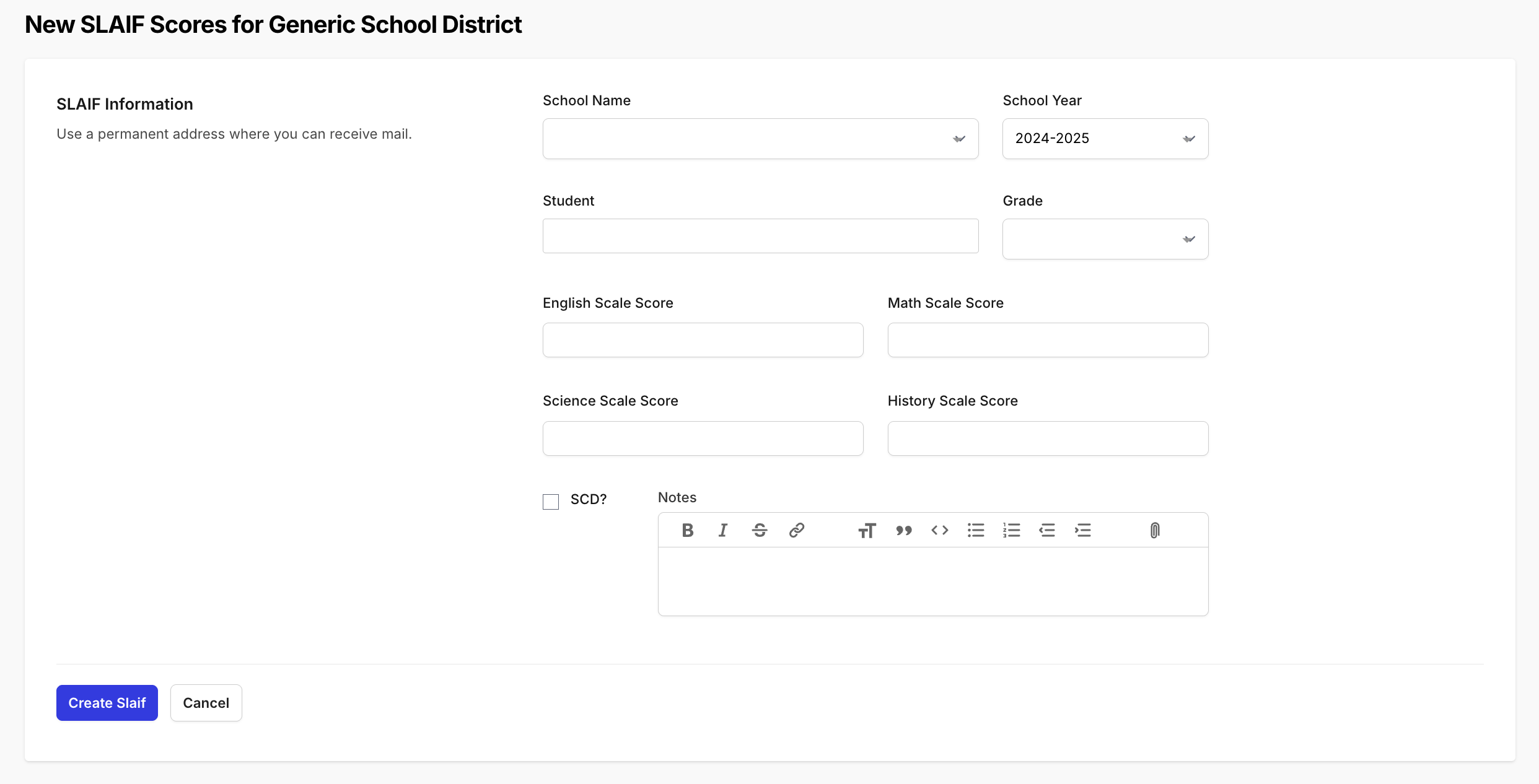
Task: Expand the School Year 2024-2025 dropdown
Action: (1105, 139)
